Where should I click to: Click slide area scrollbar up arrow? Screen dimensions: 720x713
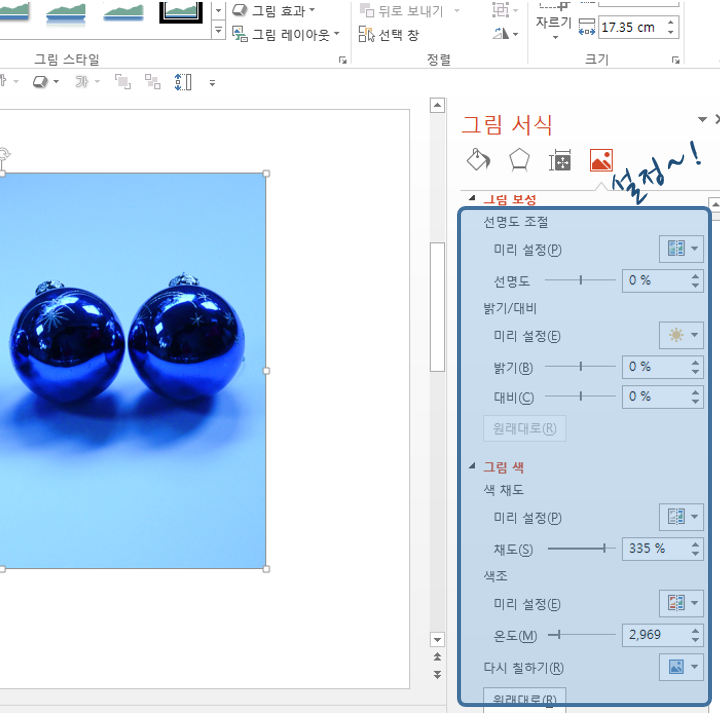pyautogui.click(x=437, y=106)
